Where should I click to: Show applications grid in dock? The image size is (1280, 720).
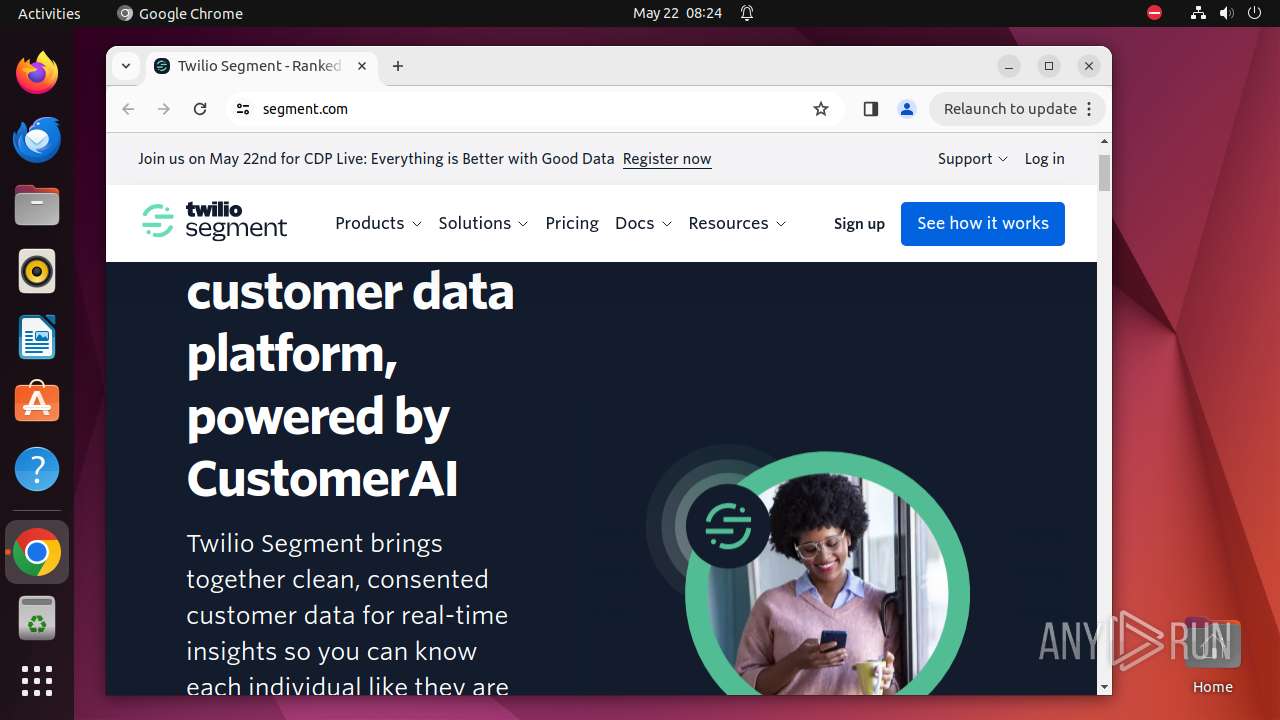point(37,681)
